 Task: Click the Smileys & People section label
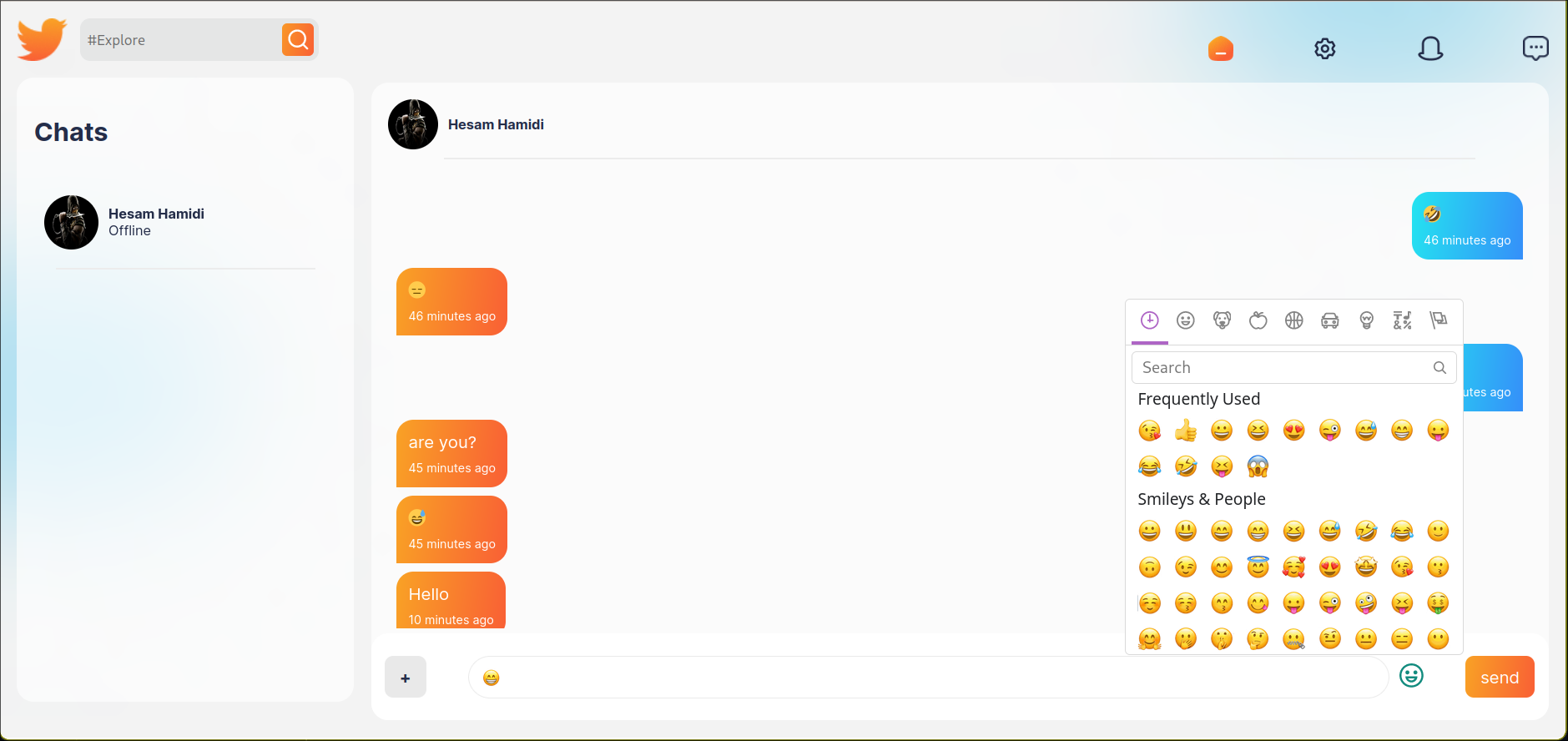point(1202,499)
